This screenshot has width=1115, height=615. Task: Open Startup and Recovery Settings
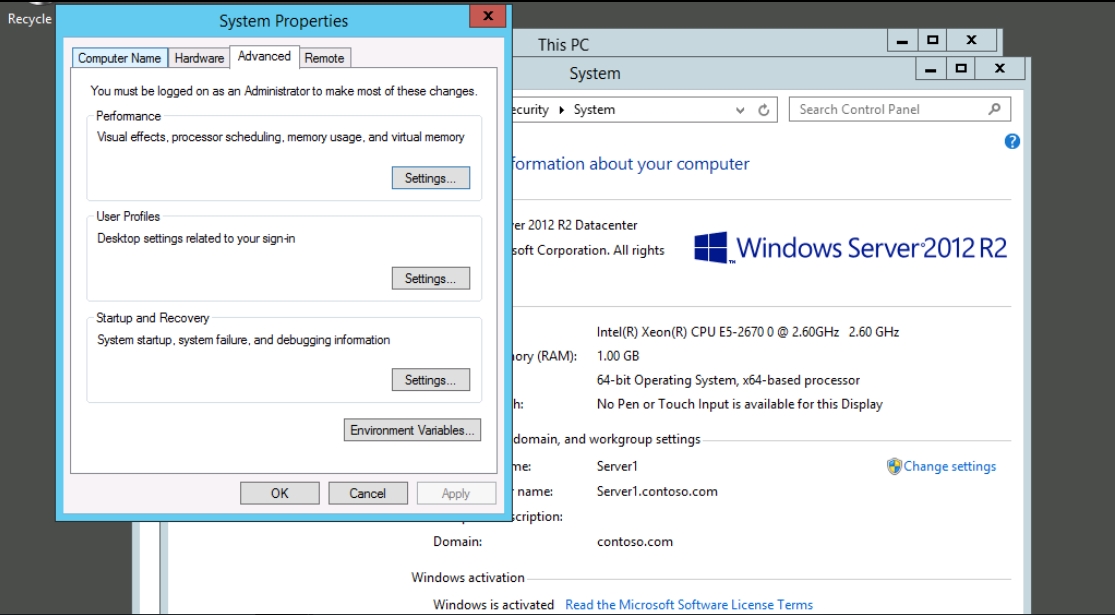point(430,380)
